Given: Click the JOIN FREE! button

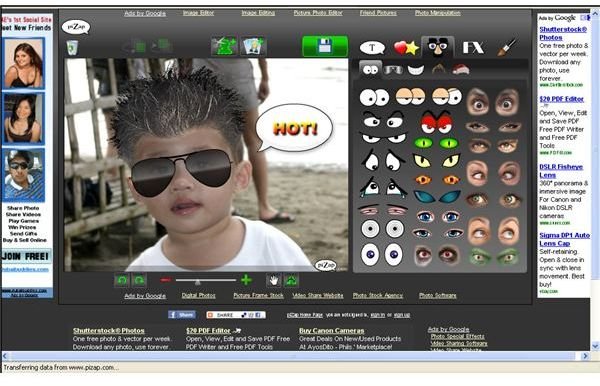Looking at the screenshot, I should pyautogui.click(x=26, y=256).
